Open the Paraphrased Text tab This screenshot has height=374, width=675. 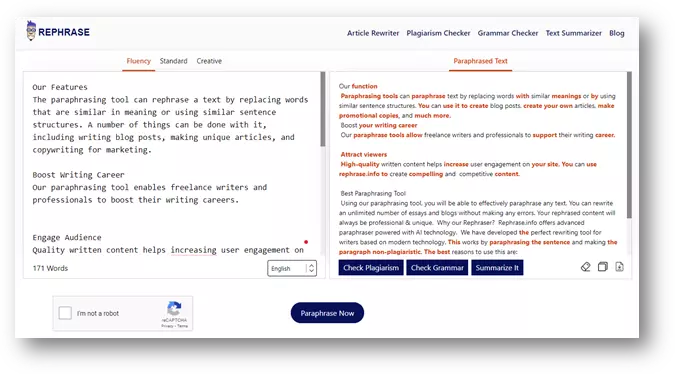click(480, 61)
